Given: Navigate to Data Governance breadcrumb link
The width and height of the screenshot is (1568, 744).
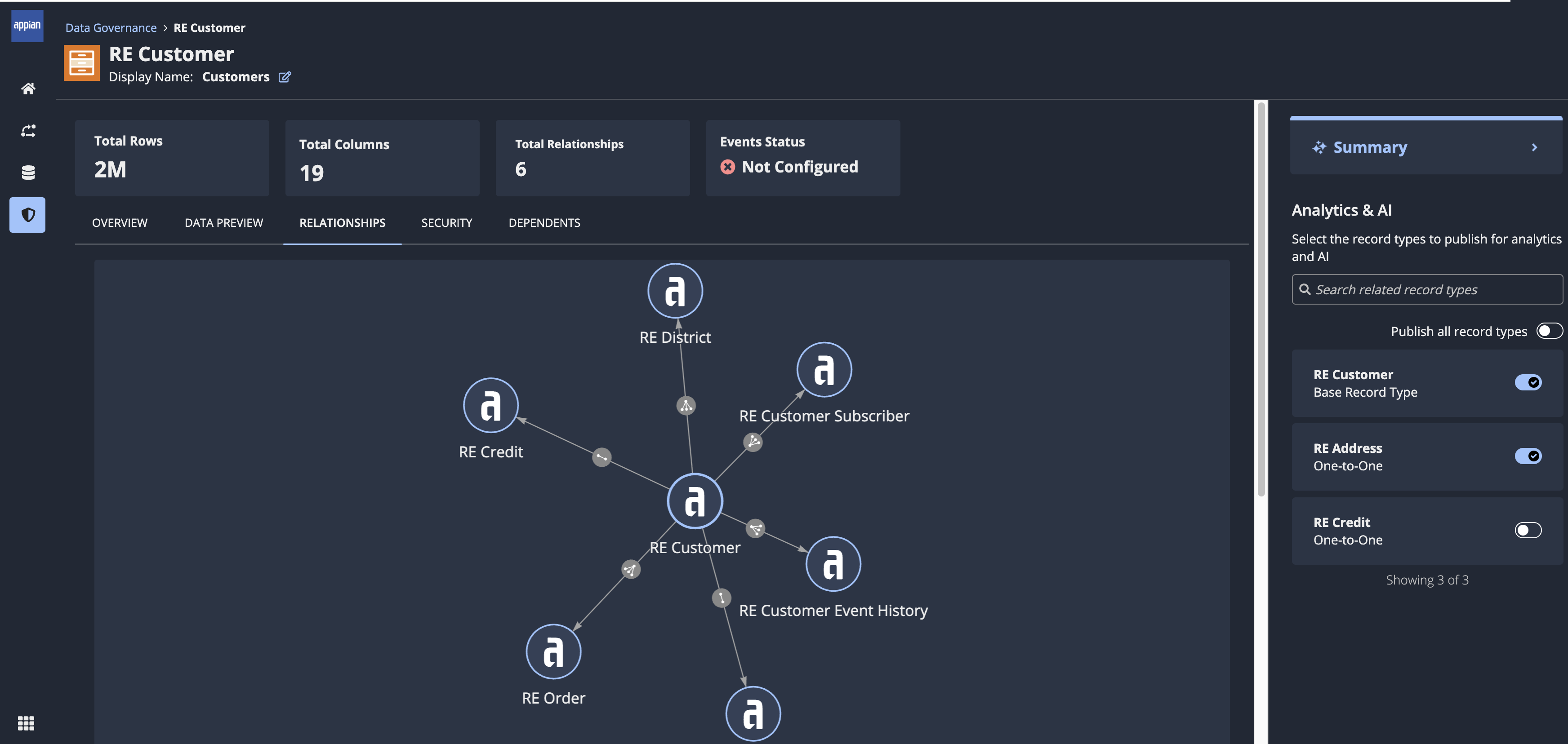Looking at the screenshot, I should click(x=111, y=27).
